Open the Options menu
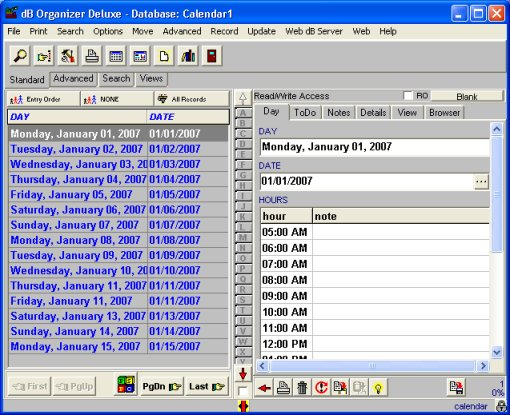Image resolution: width=510 pixels, height=415 pixels. pyautogui.click(x=108, y=31)
